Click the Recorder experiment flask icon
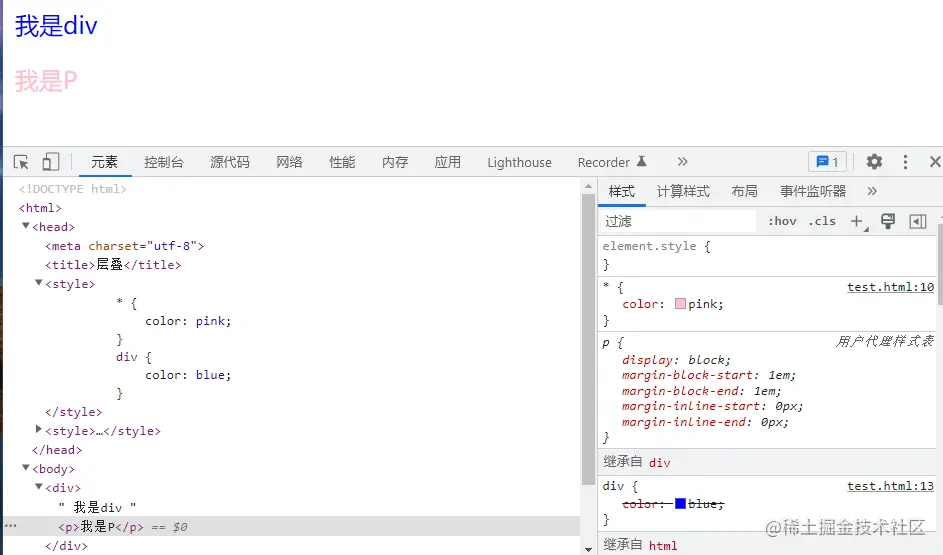The height and width of the screenshot is (555, 943). click(642, 161)
